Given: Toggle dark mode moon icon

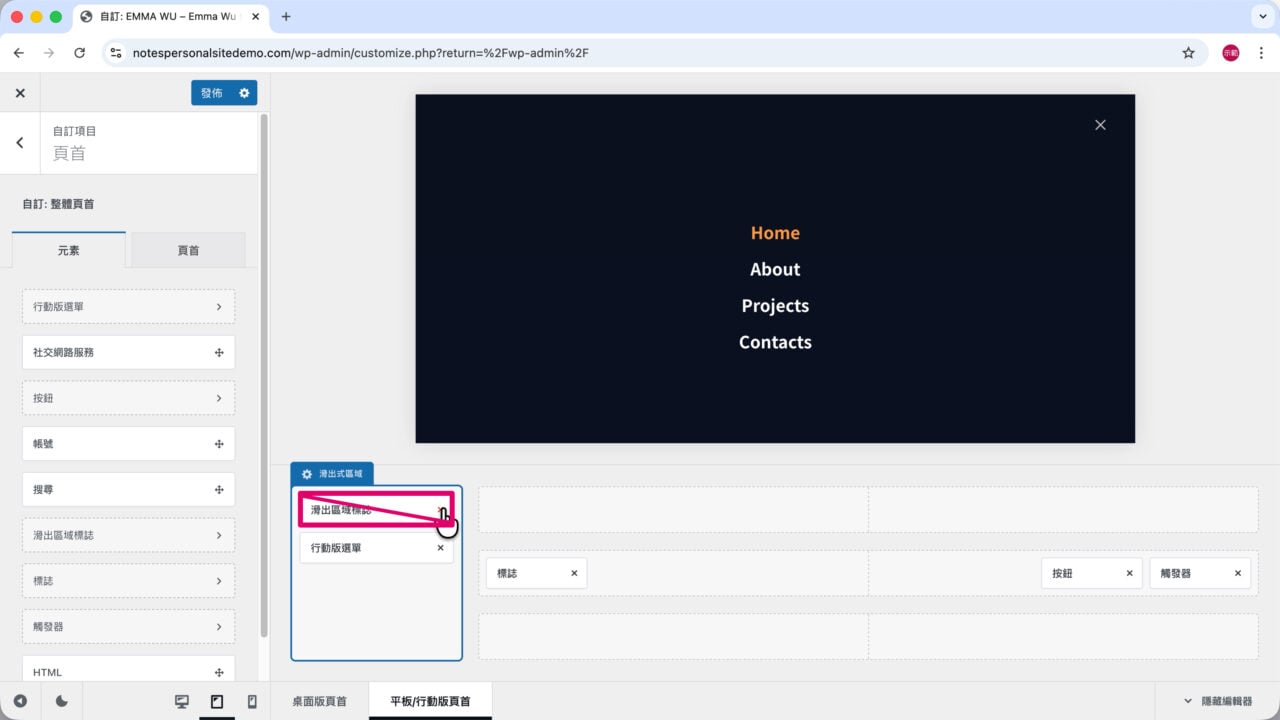Looking at the screenshot, I should coord(62,702).
